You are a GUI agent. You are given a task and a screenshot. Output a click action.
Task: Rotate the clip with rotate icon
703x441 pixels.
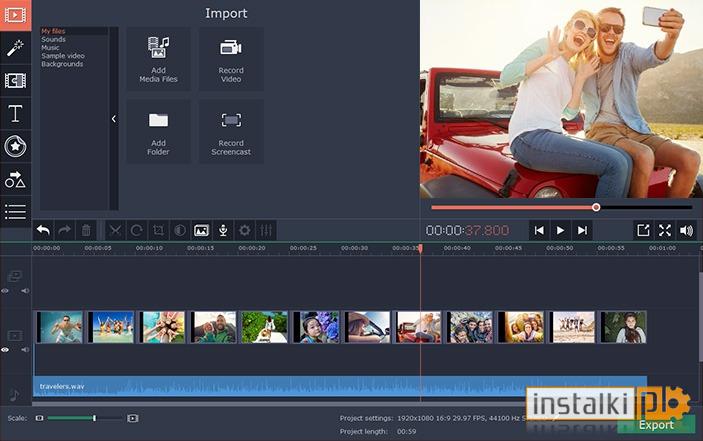pos(137,230)
